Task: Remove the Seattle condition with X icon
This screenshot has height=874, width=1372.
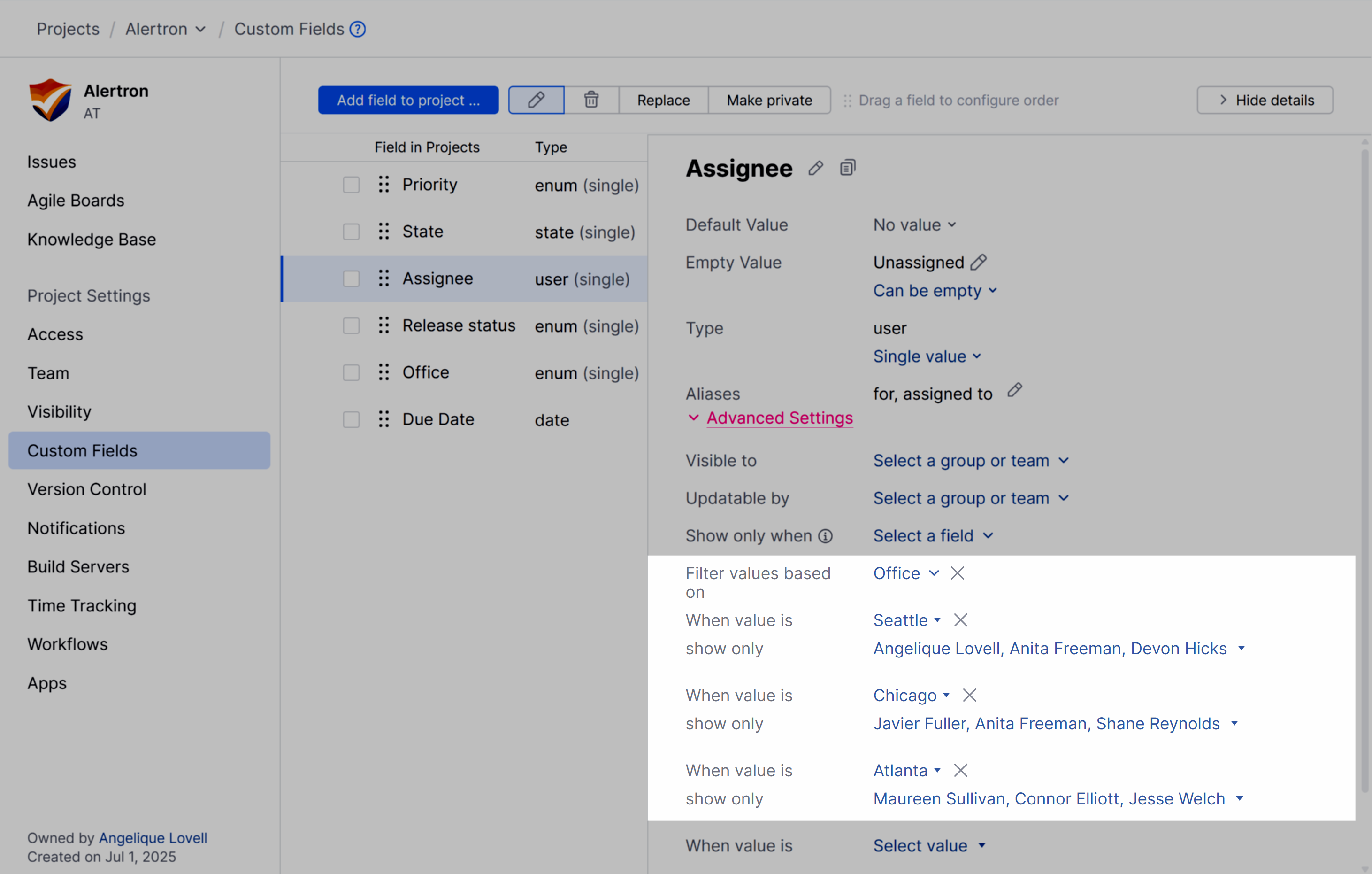Action: 961,620
